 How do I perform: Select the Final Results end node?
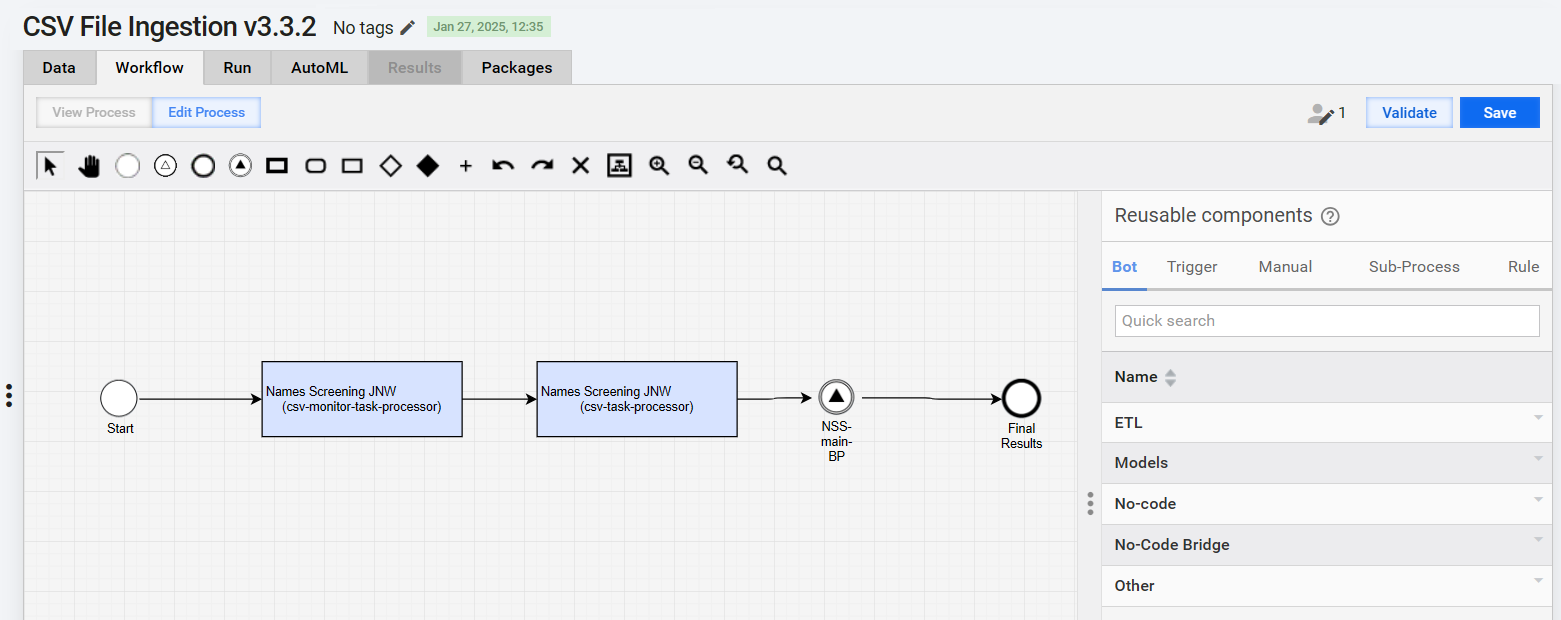click(1021, 398)
